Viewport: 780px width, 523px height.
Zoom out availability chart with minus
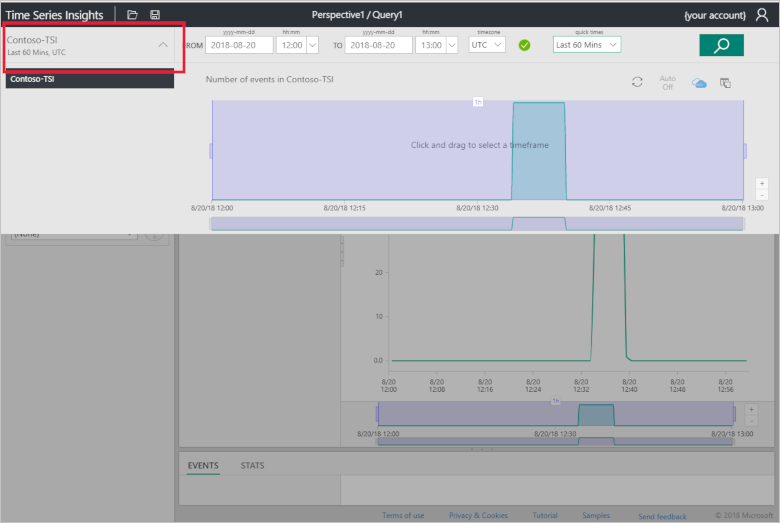tap(762, 195)
